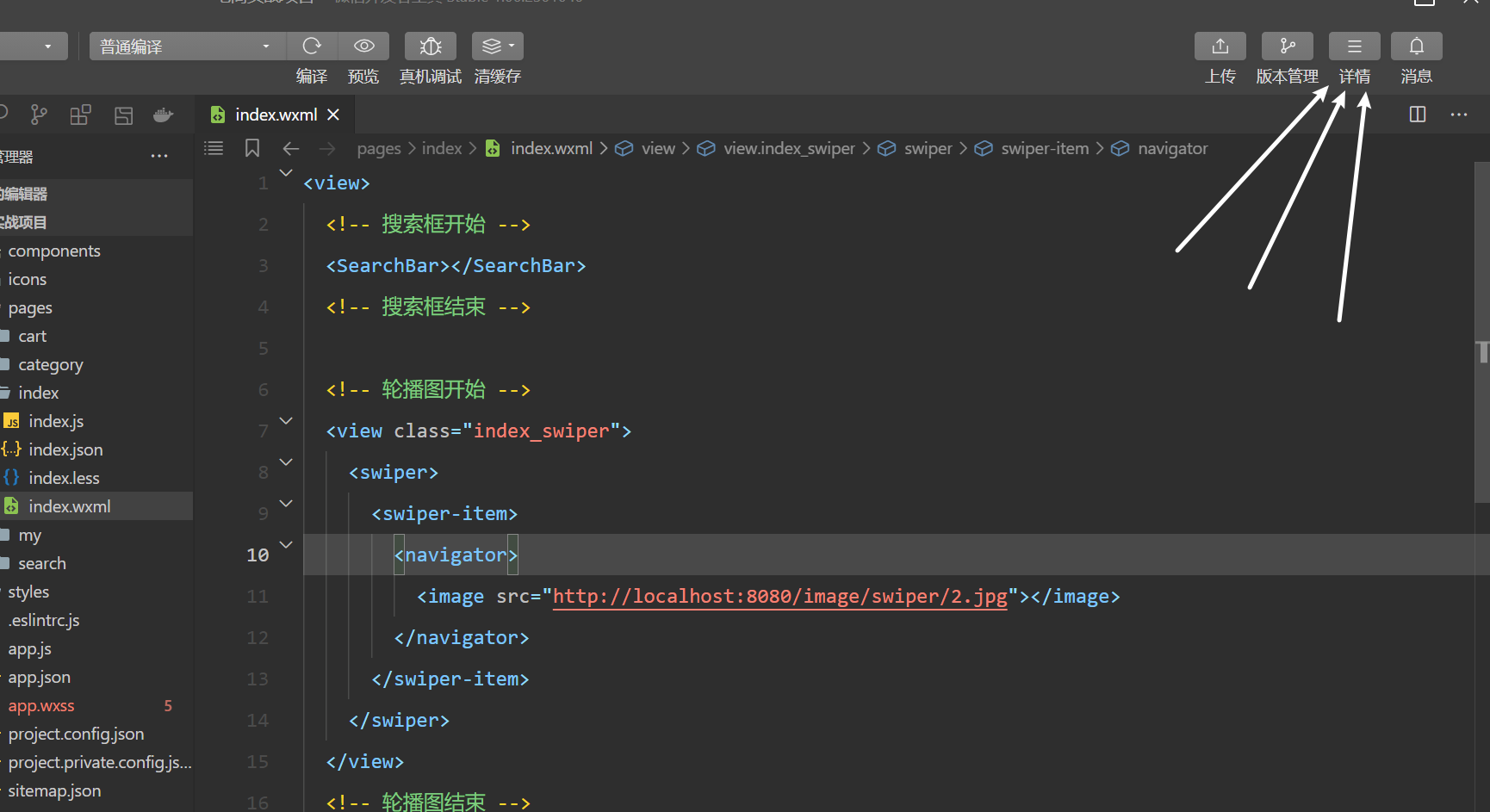Open 消息 notifications bell
Screen dimensions: 1490x812
[1417, 46]
